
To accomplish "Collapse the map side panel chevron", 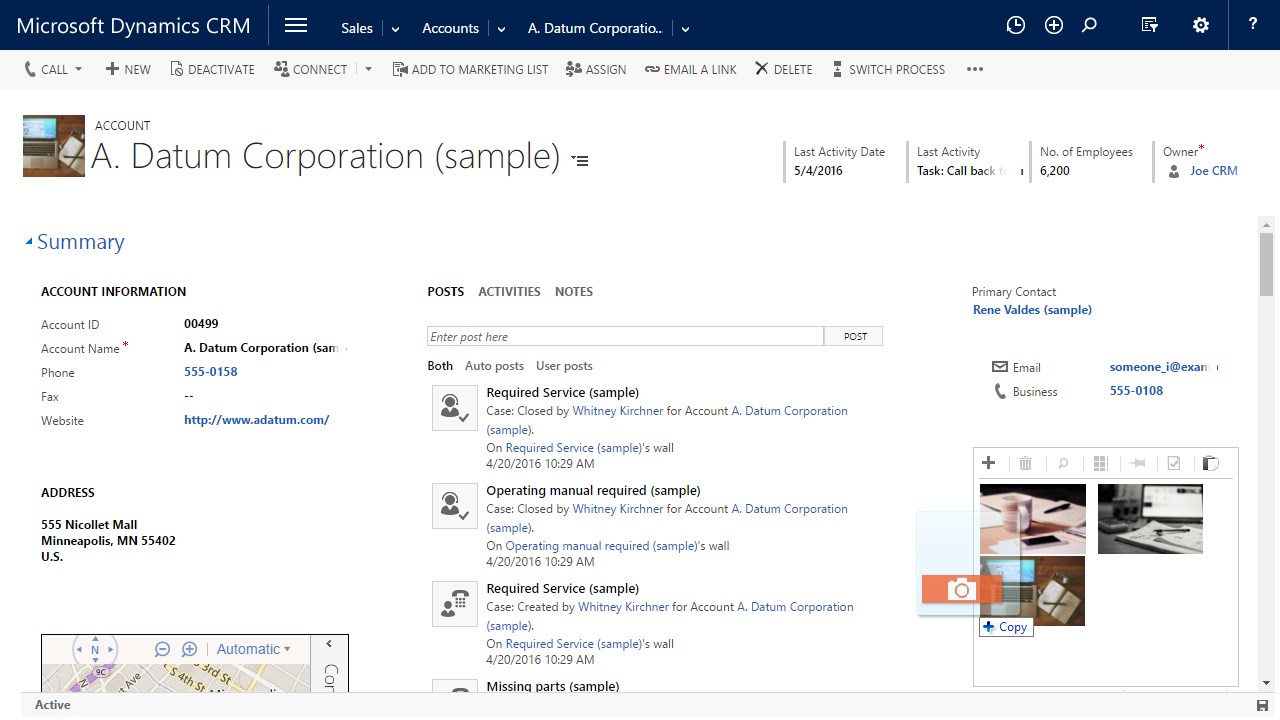I will pyautogui.click(x=329, y=644).
